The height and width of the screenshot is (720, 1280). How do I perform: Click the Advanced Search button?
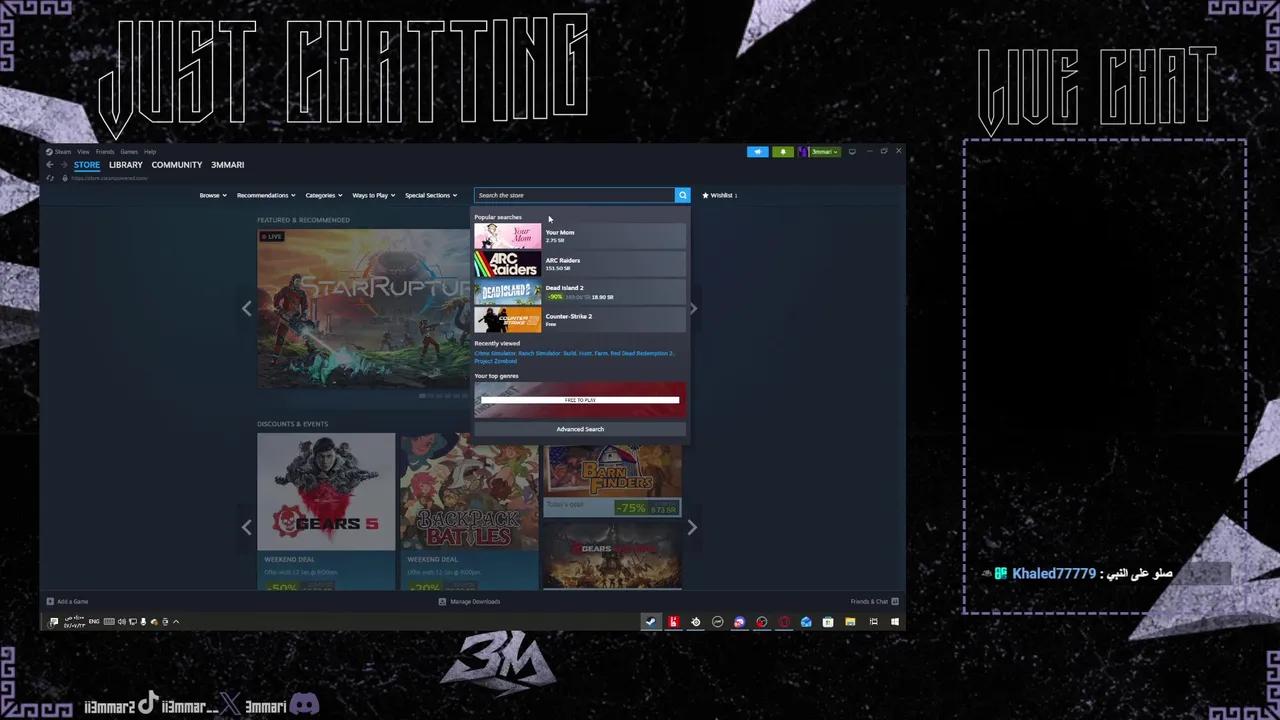coord(580,429)
